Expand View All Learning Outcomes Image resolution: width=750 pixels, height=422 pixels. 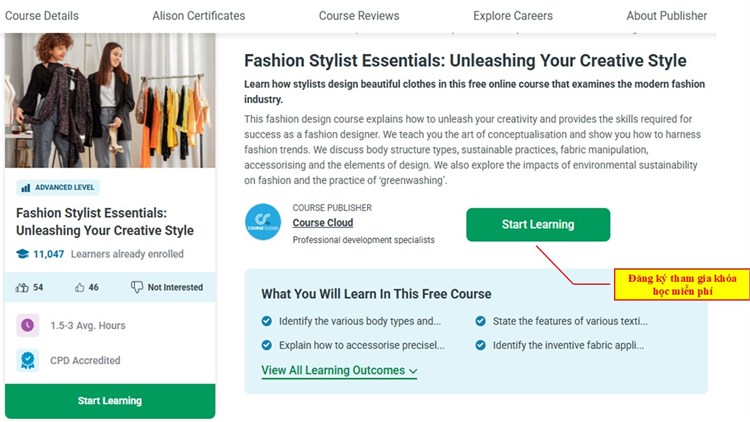point(339,370)
